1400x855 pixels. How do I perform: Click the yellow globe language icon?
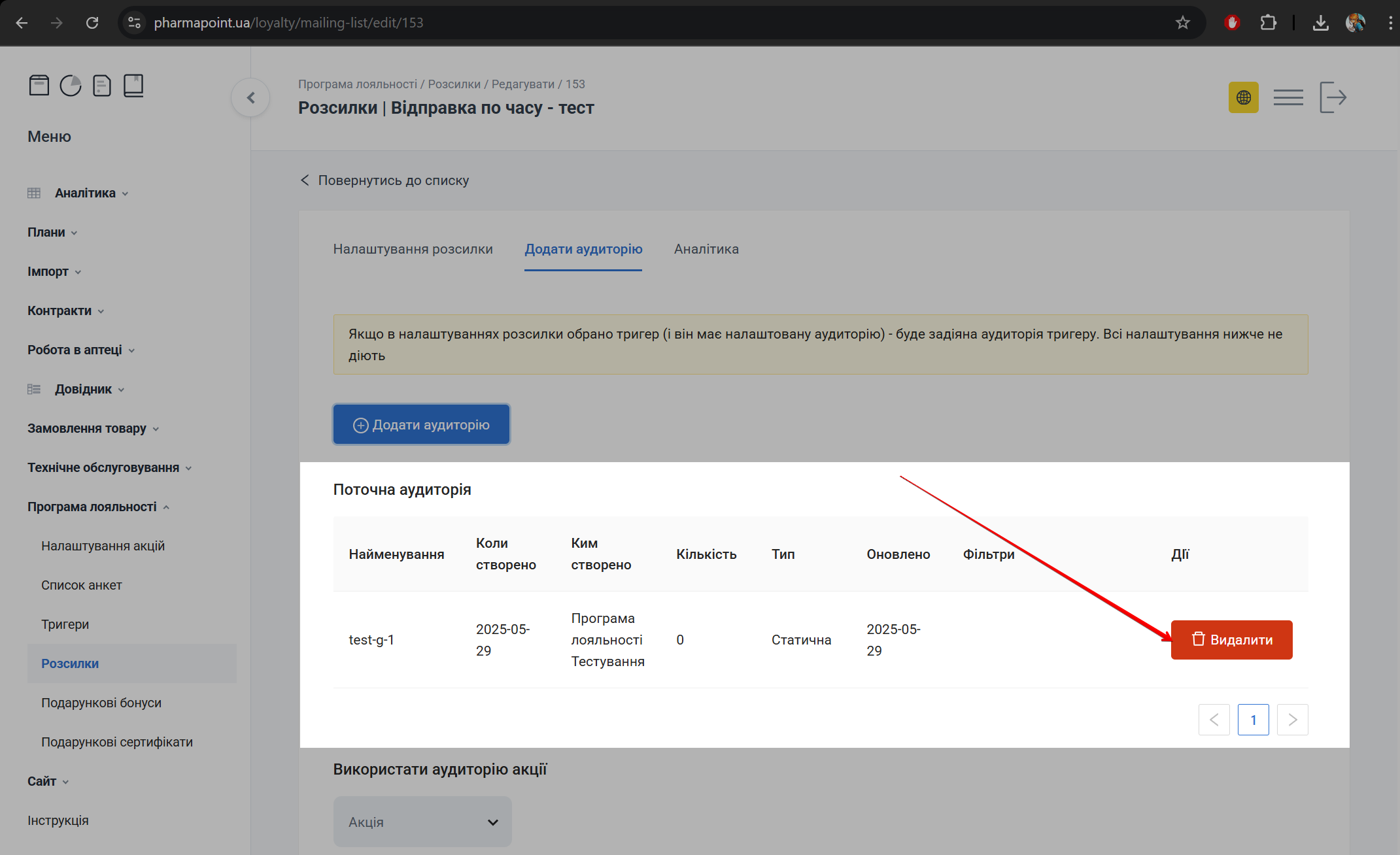pos(1243,98)
